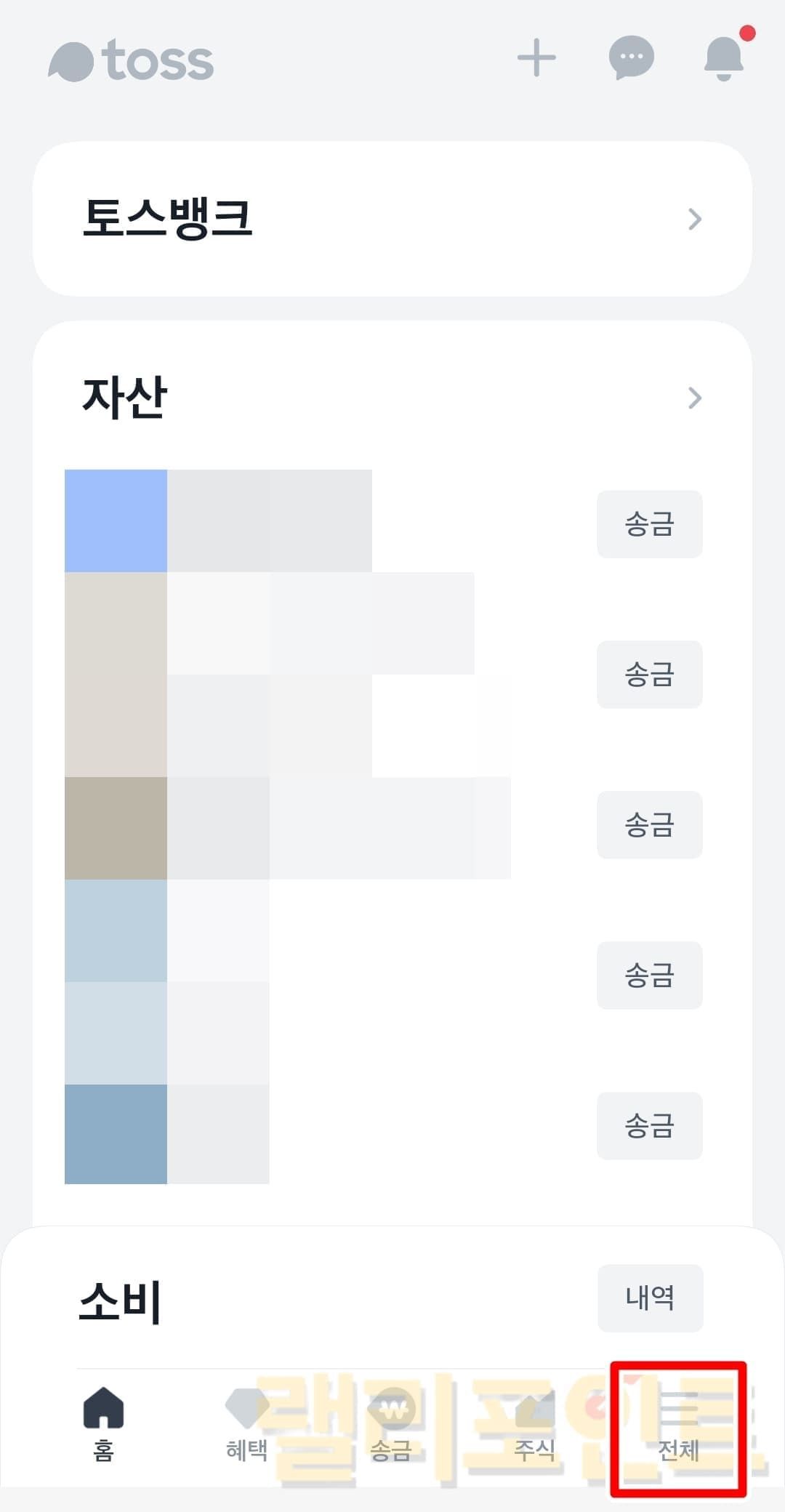Open the 주식 icon in bottom navigation

coord(535,1409)
